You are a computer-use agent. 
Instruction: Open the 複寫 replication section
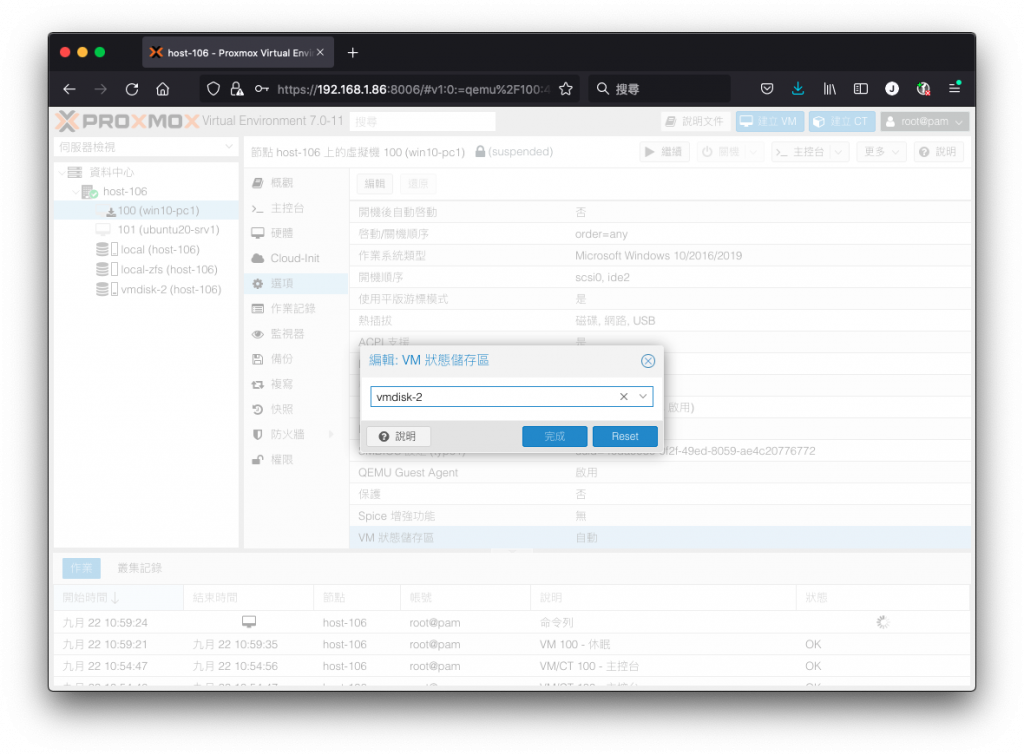[295, 384]
